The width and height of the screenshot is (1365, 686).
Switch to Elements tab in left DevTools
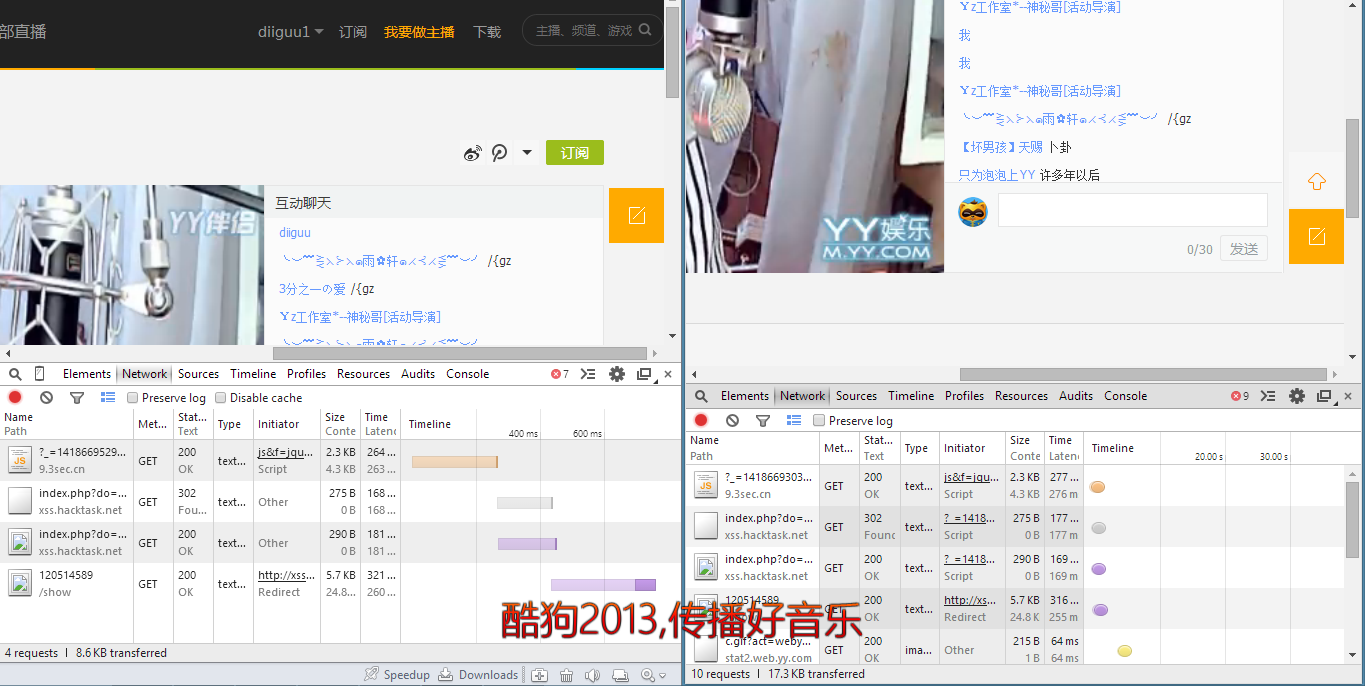(87, 374)
